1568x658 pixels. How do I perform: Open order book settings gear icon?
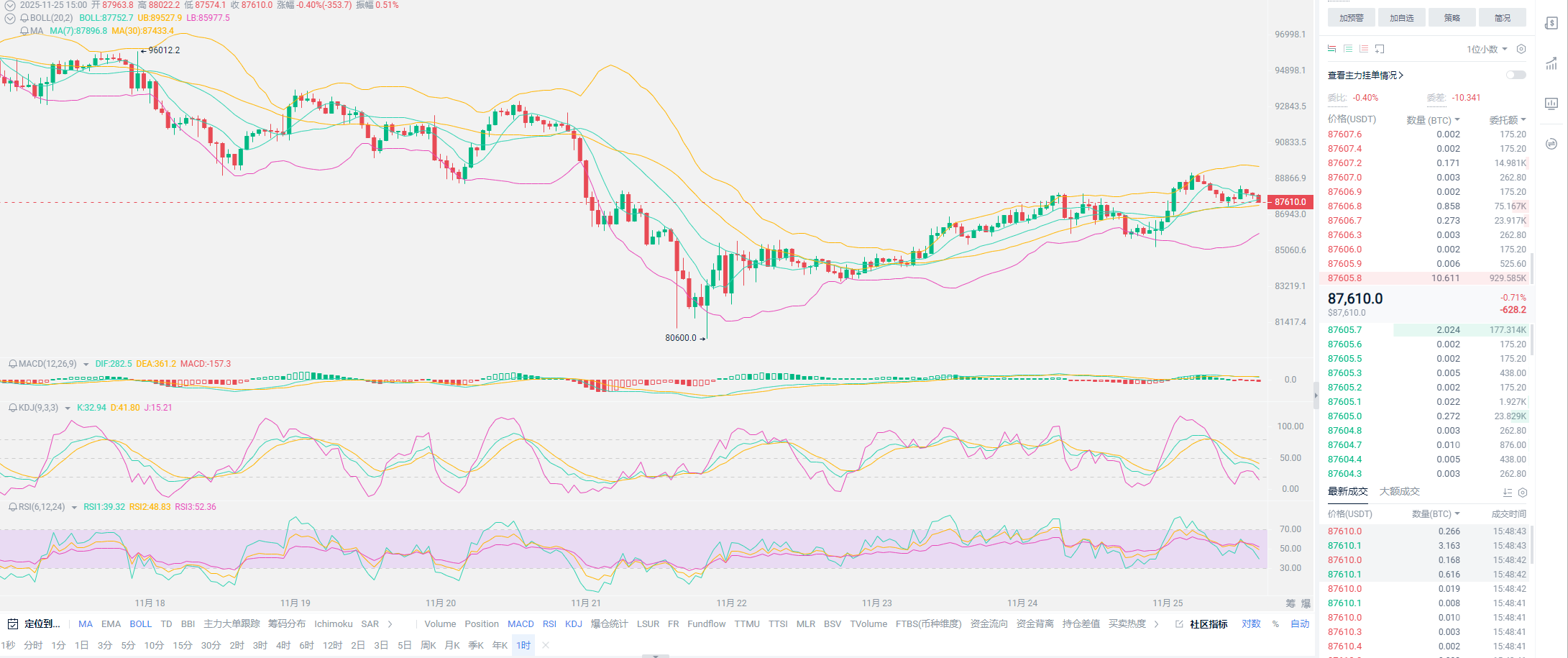[1521, 49]
